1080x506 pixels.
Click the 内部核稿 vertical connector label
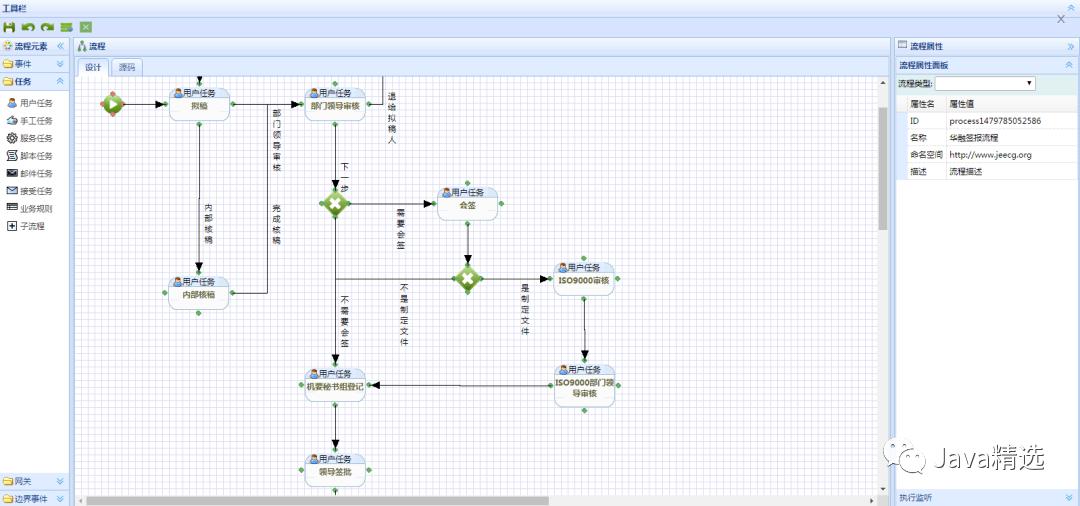point(209,224)
